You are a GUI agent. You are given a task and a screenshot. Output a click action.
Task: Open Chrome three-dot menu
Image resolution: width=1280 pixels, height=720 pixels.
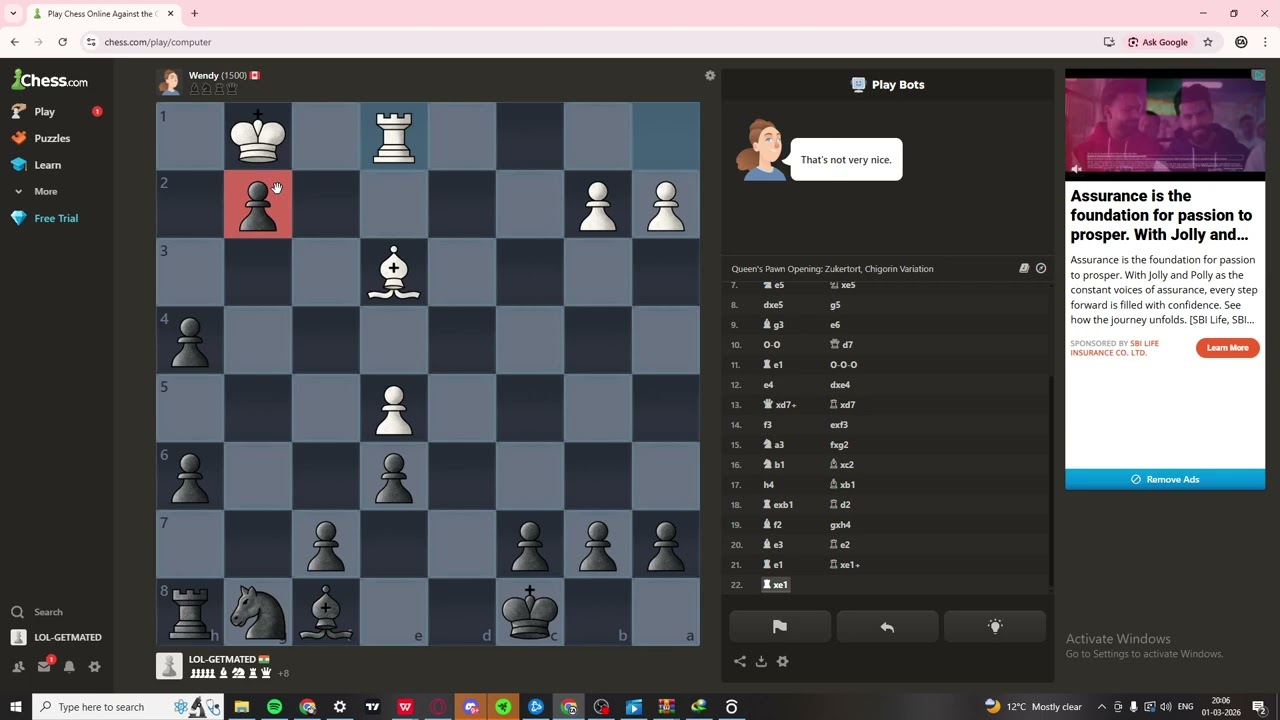(x=1266, y=42)
